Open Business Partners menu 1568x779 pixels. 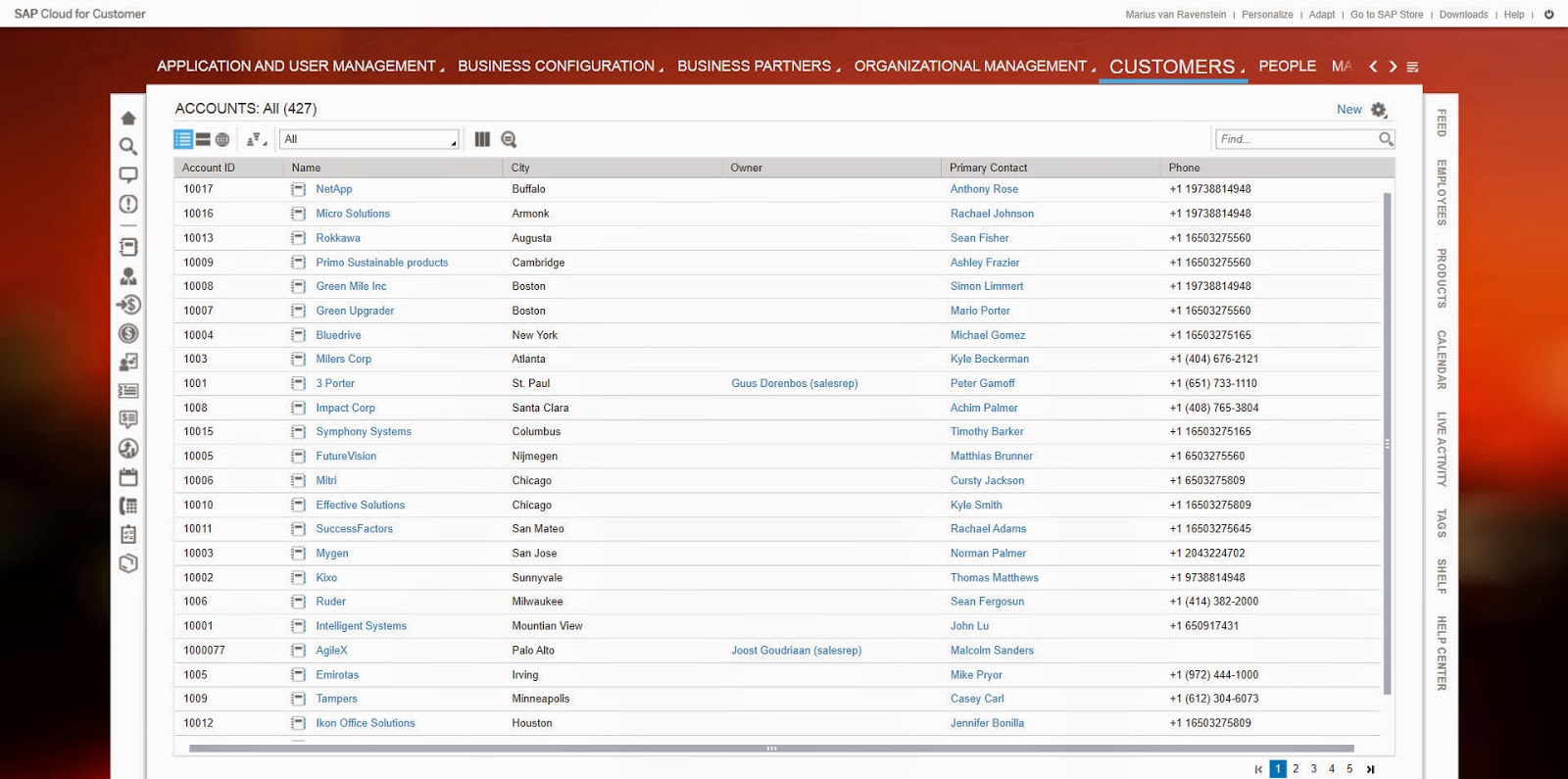pos(759,66)
